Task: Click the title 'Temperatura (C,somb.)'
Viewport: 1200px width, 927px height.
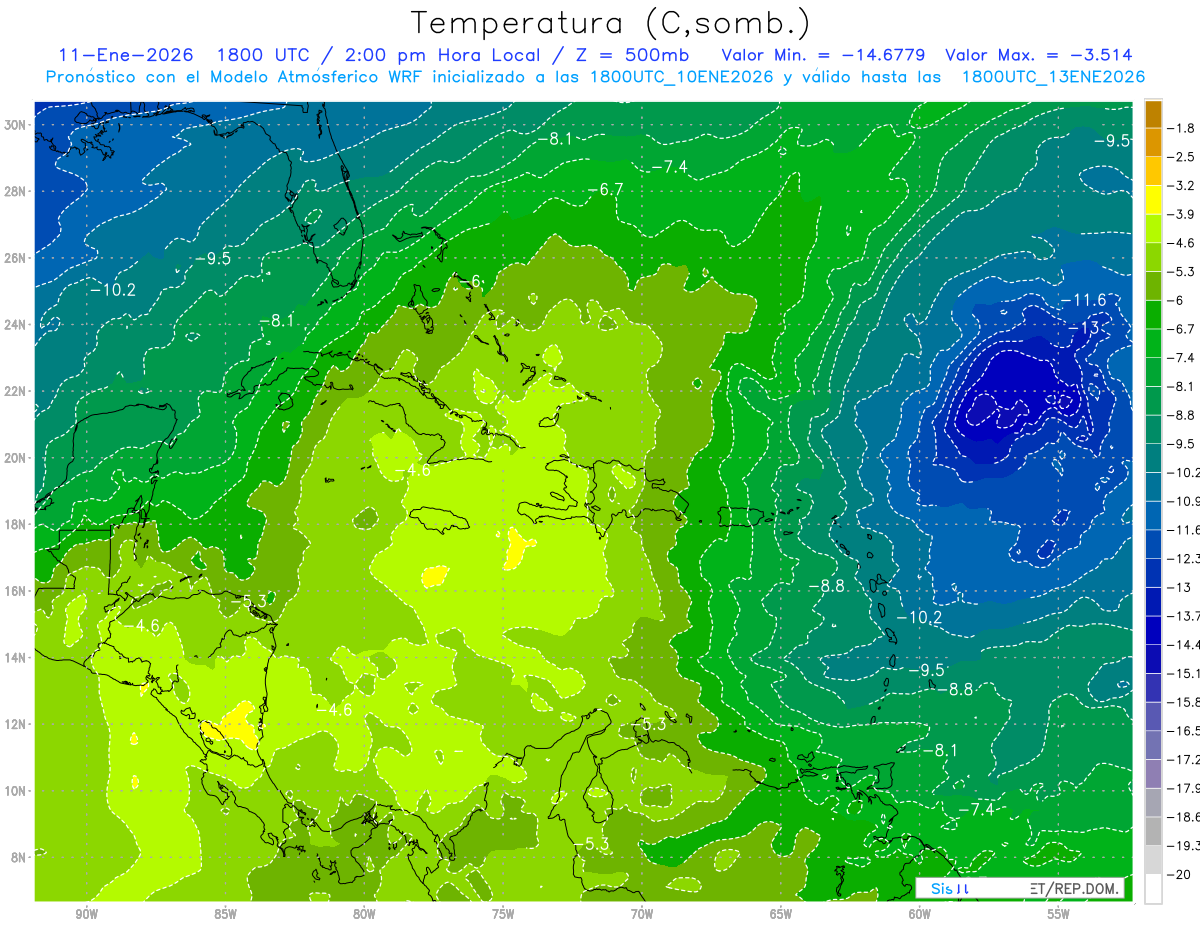Action: click(611, 23)
